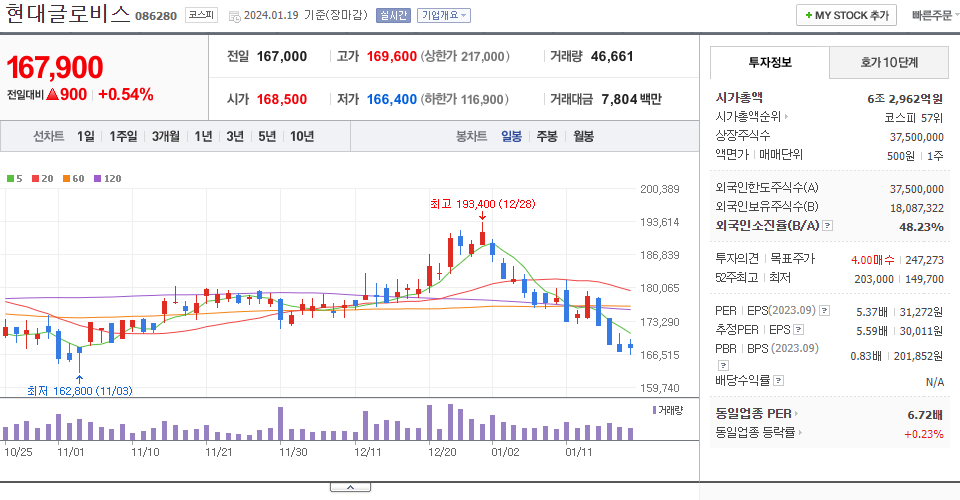The height and width of the screenshot is (500, 960).
Task: Click the target price 247,273
Action: coord(924,260)
